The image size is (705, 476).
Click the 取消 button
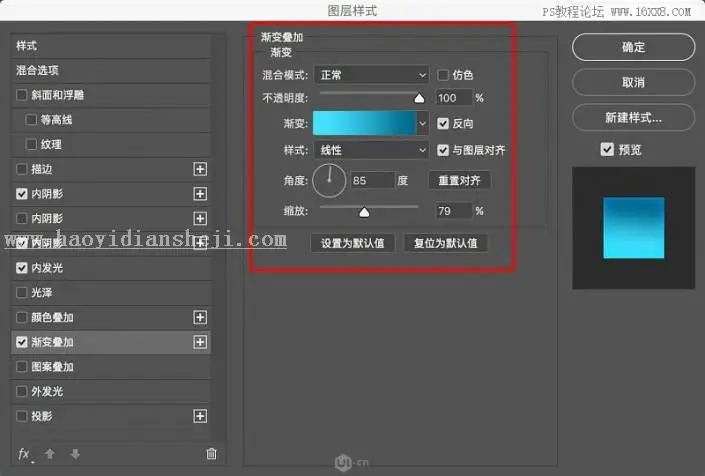(x=634, y=82)
